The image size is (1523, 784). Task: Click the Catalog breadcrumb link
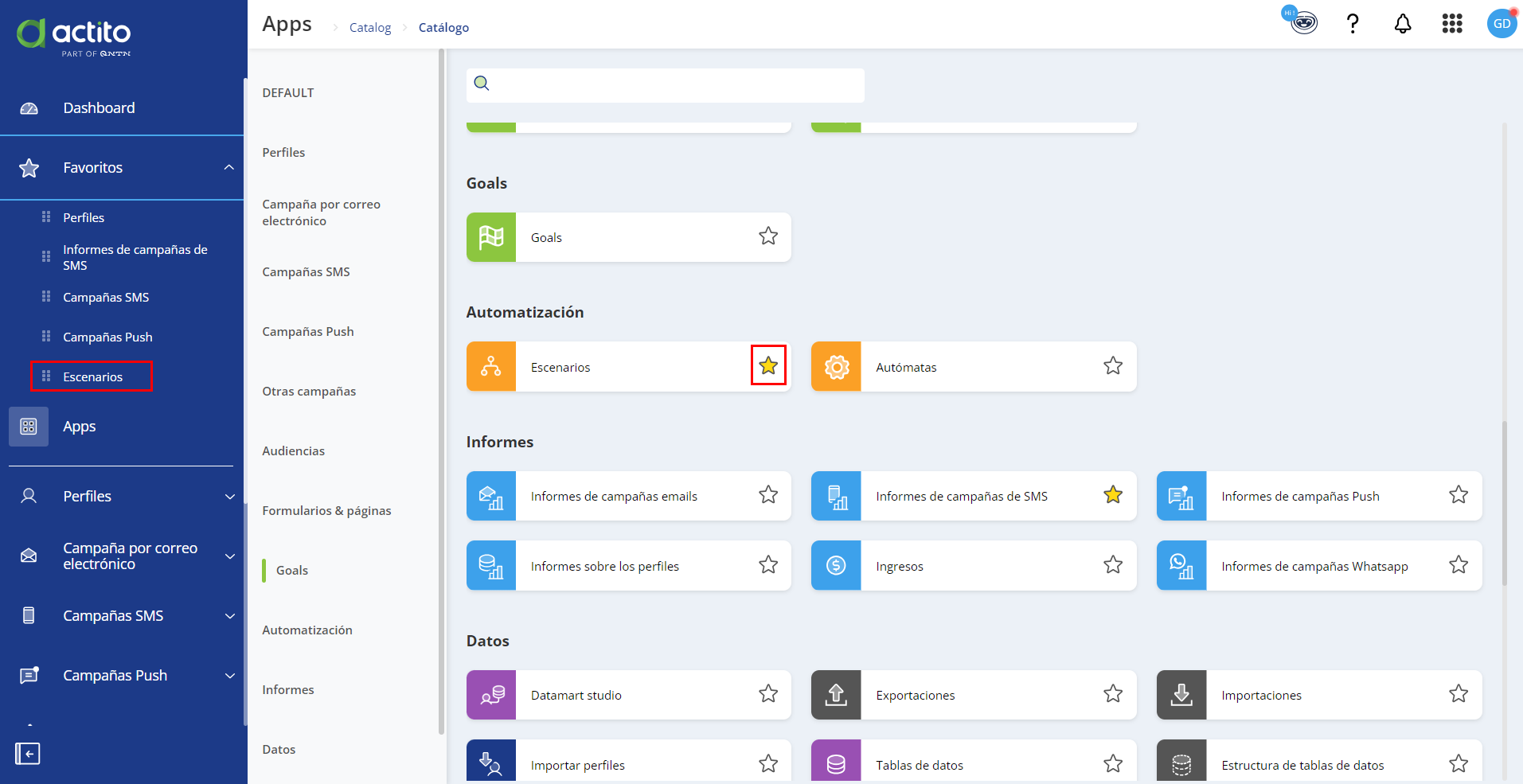(x=370, y=28)
